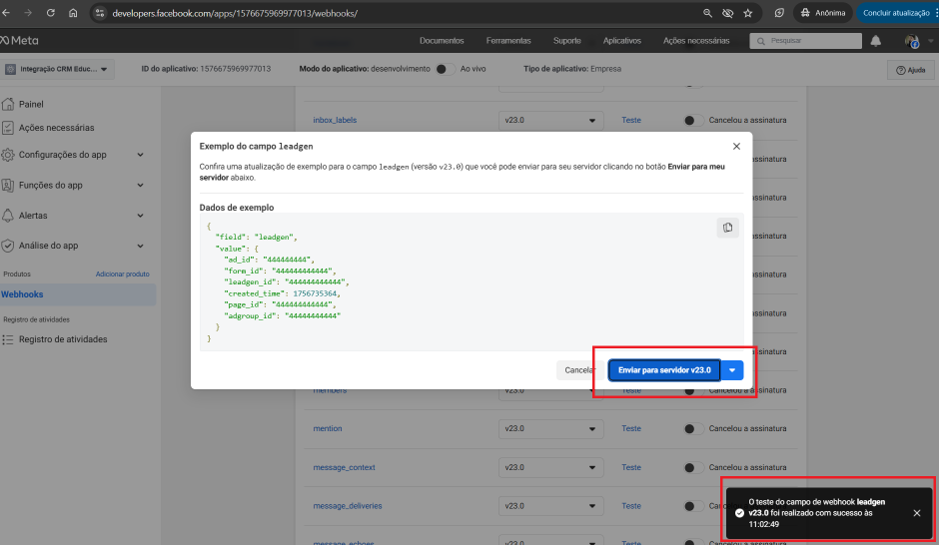Click the Meta logo
This screenshot has width=939, height=545.
click(19, 41)
